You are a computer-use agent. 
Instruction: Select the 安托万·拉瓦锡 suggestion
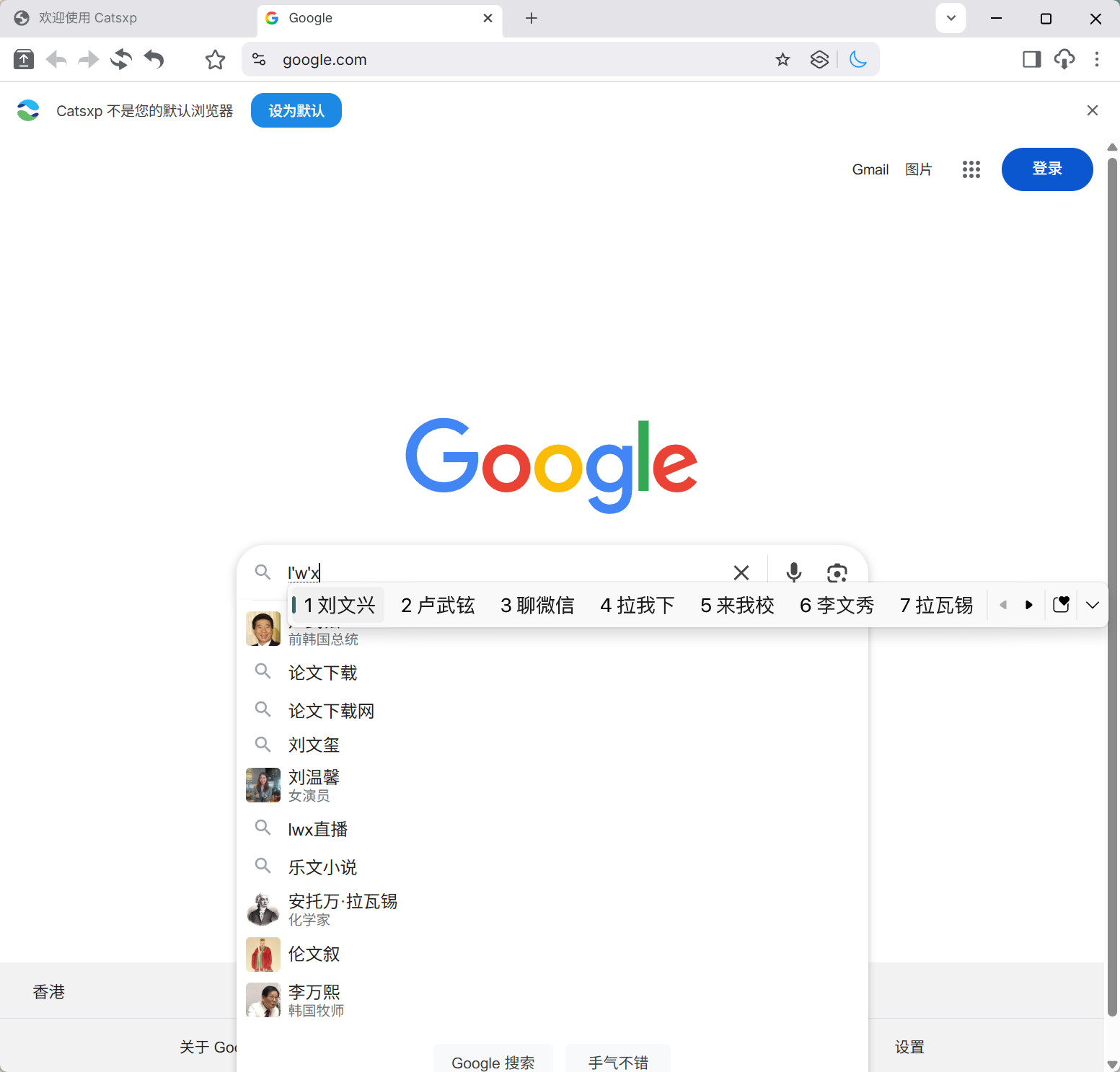552,909
